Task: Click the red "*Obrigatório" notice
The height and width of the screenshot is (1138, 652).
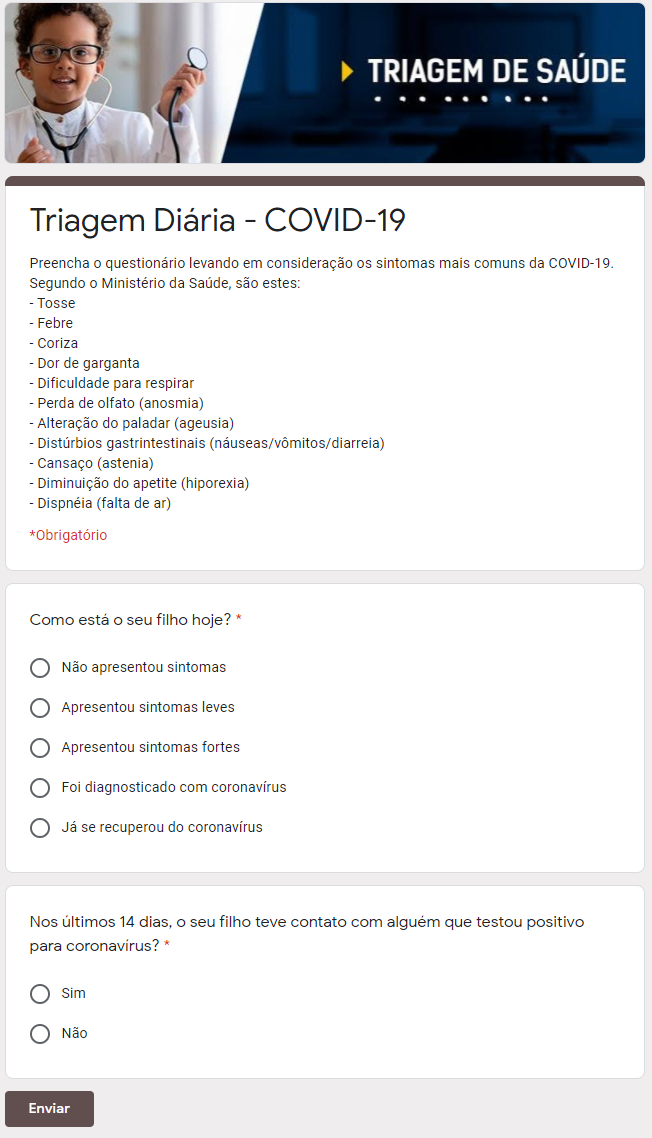Action: pos(68,535)
